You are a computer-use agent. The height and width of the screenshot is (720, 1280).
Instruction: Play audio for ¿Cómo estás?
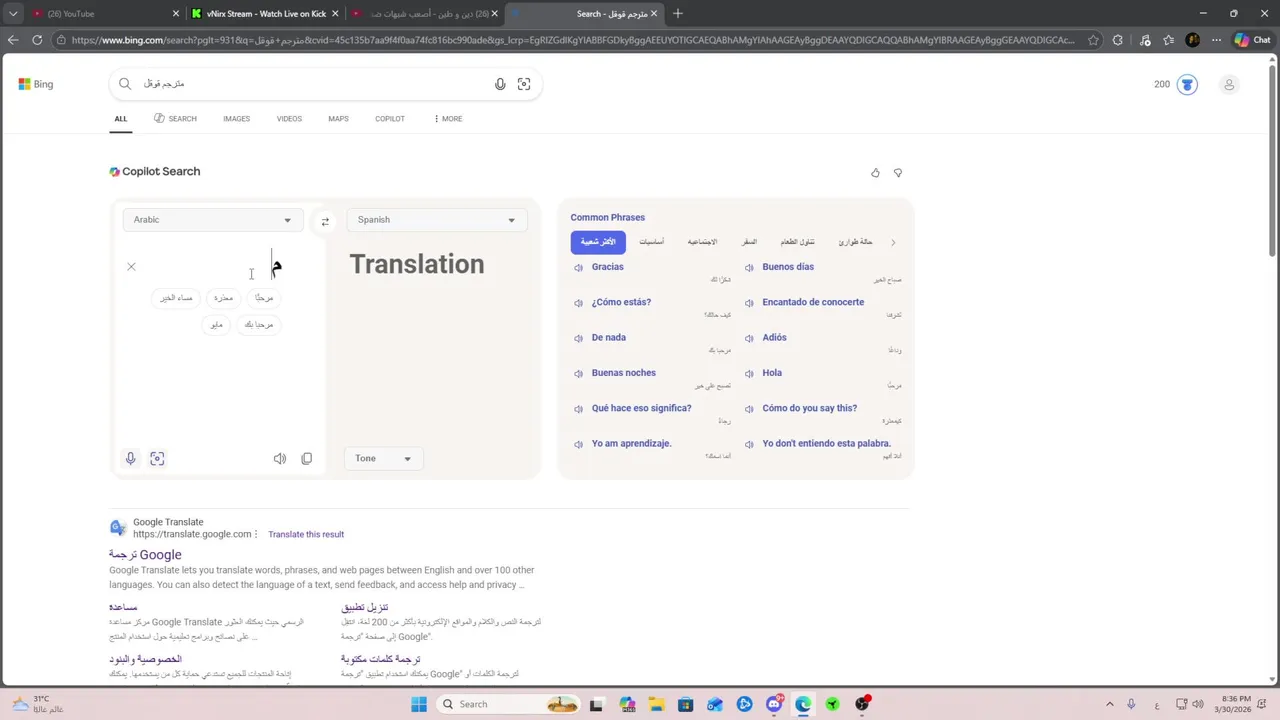coord(578,303)
